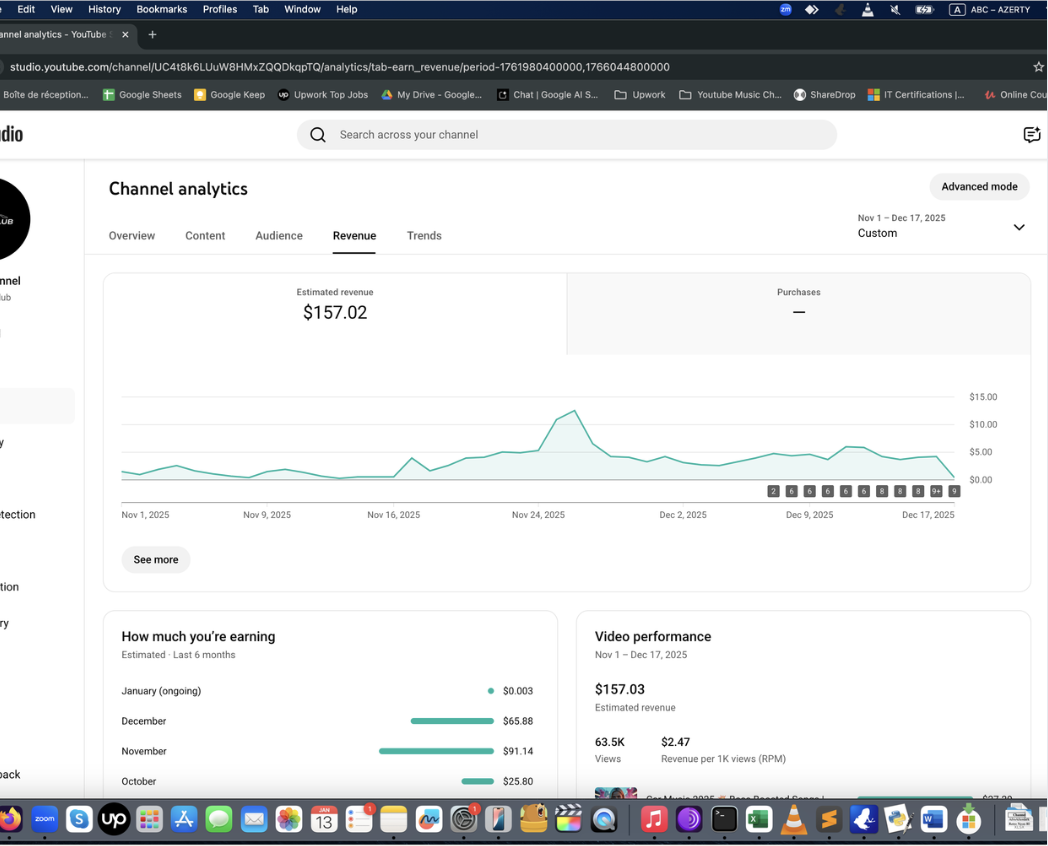Viewport: 1048px width, 846px height.
Task: Click the 9+ video marker on the chart
Action: tap(936, 491)
